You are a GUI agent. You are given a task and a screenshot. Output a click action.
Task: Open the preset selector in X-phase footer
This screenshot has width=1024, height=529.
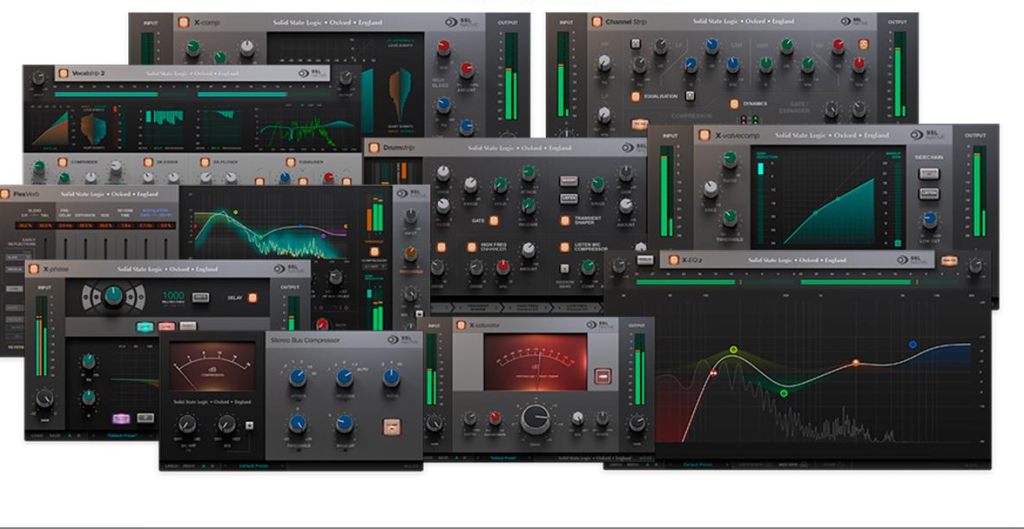click(123, 434)
